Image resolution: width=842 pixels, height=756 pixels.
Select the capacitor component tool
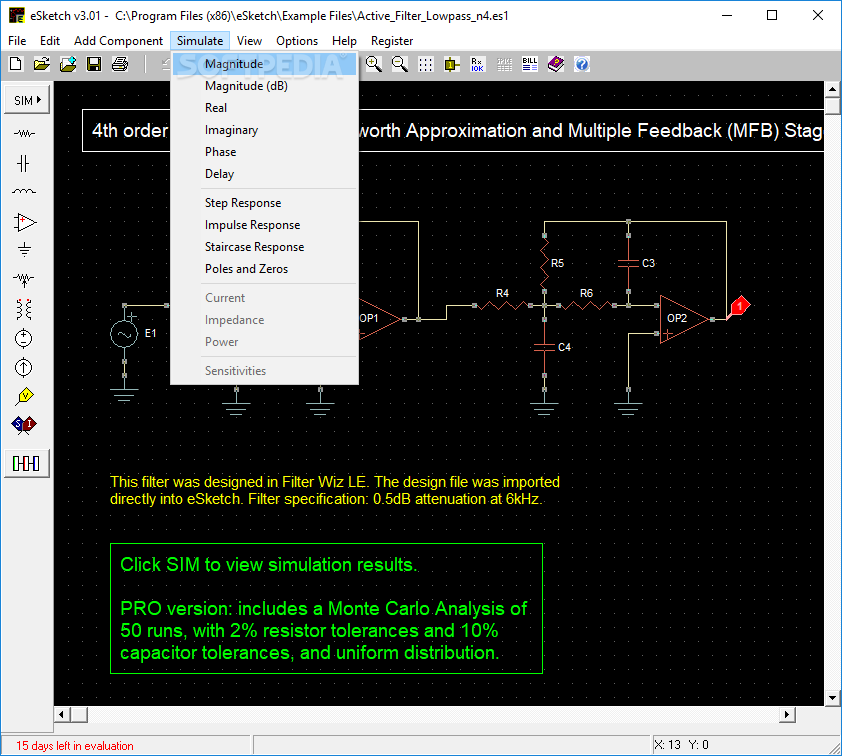(23, 163)
